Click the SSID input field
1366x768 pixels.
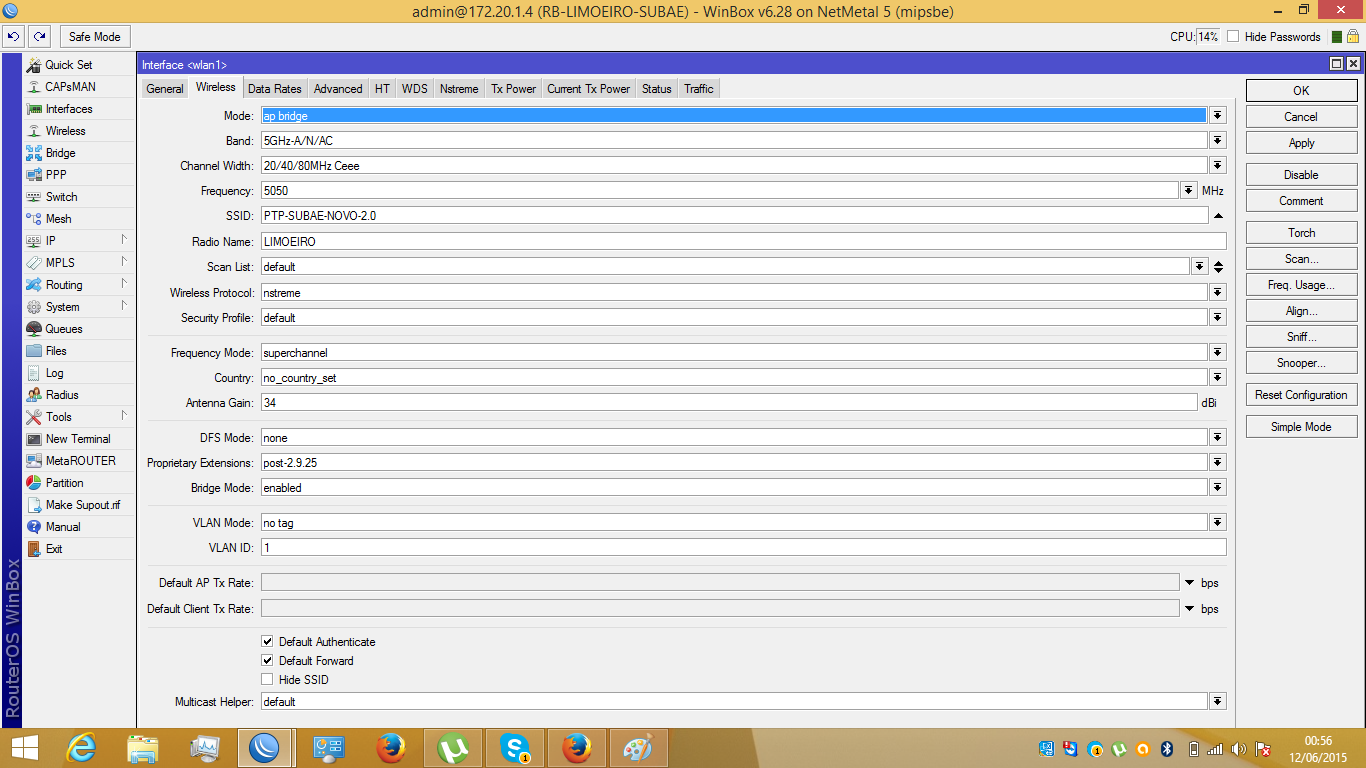tap(734, 216)
